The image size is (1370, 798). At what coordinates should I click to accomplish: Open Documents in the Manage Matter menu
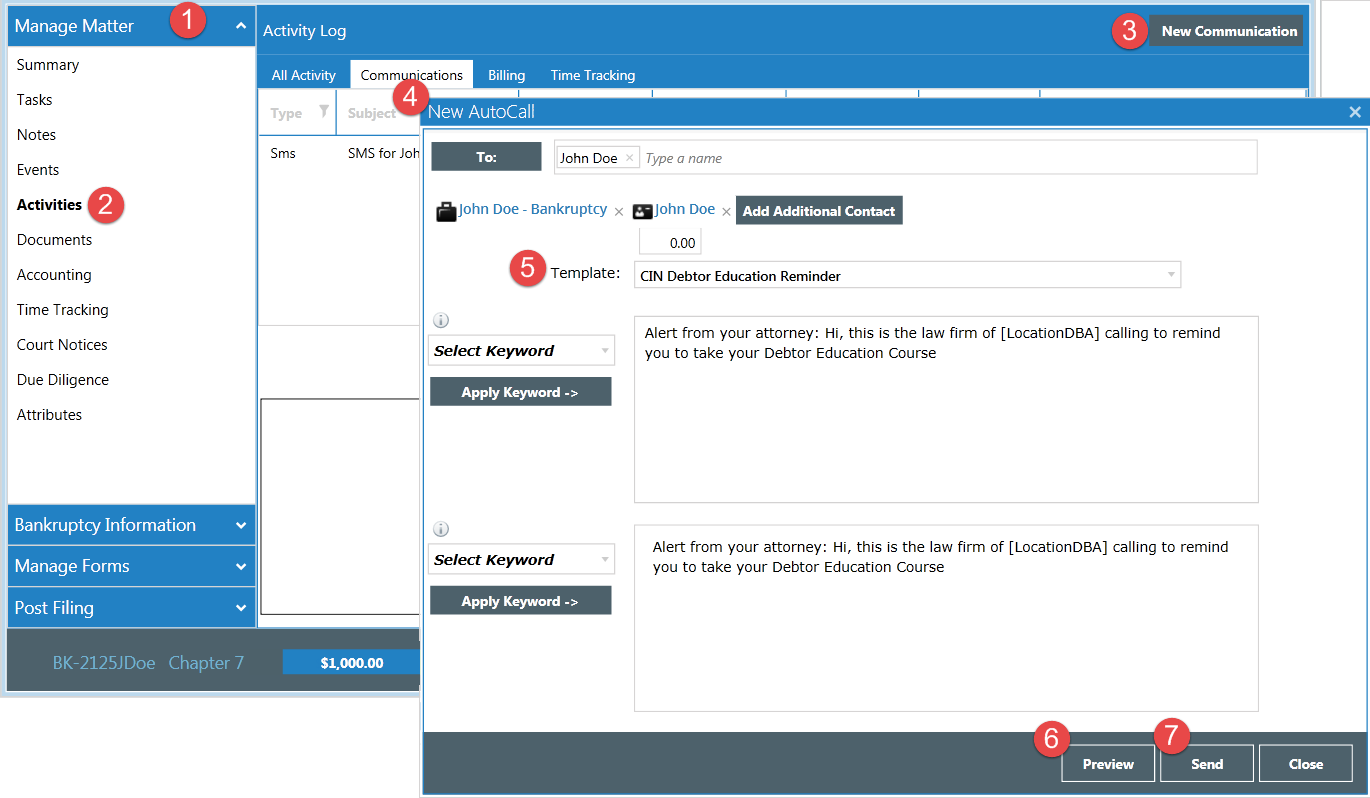(x=54, y=240)
